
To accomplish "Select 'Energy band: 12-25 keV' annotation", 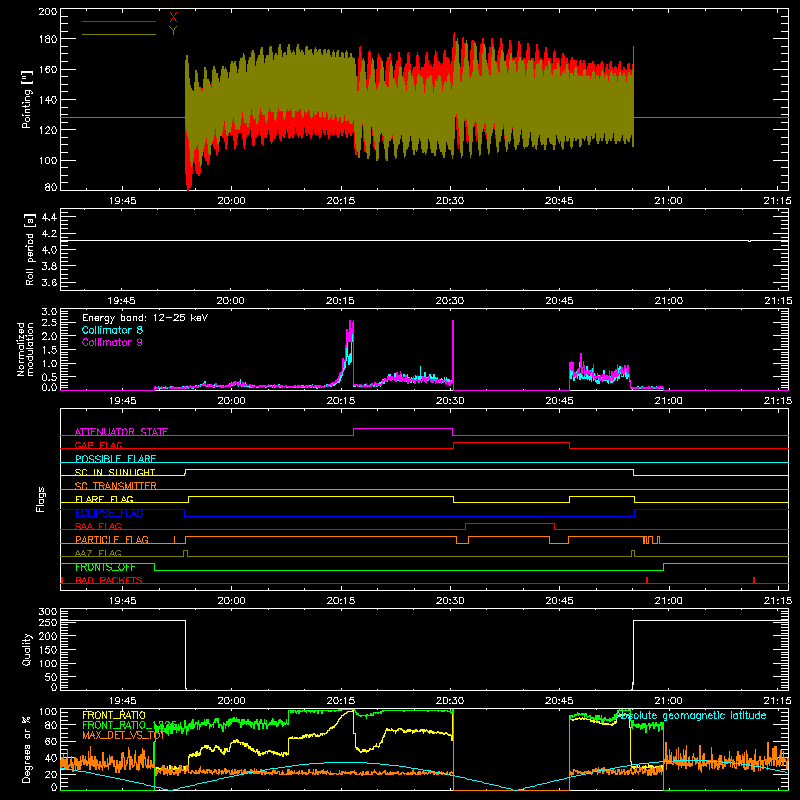I will (x=145, y=318).
